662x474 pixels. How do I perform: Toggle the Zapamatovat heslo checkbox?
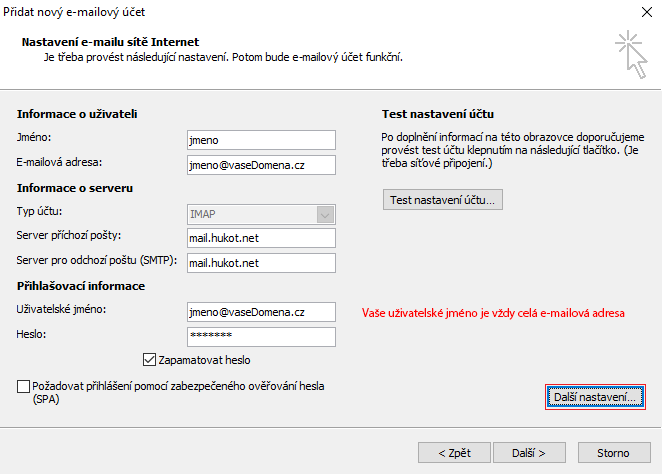pyautogui.click(x=151, y=359)
